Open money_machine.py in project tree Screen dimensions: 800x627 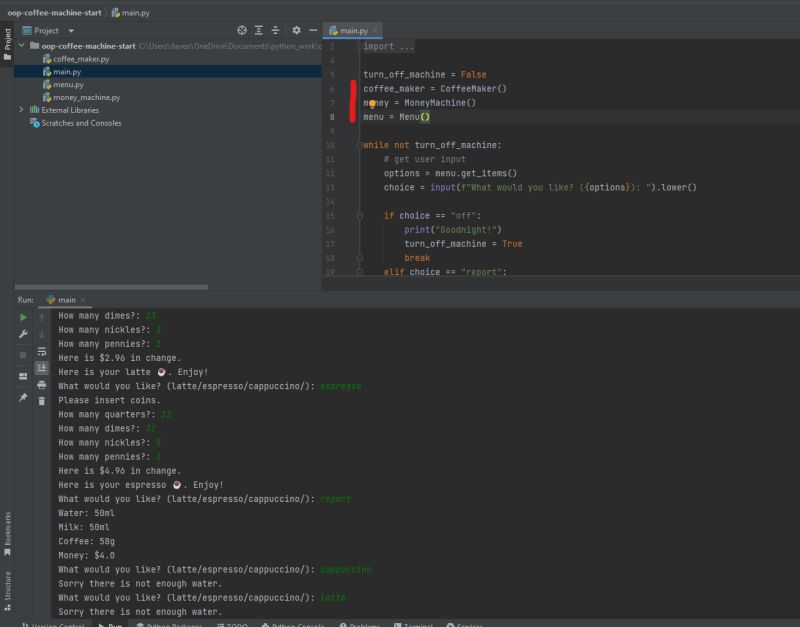tap(86, 98)
